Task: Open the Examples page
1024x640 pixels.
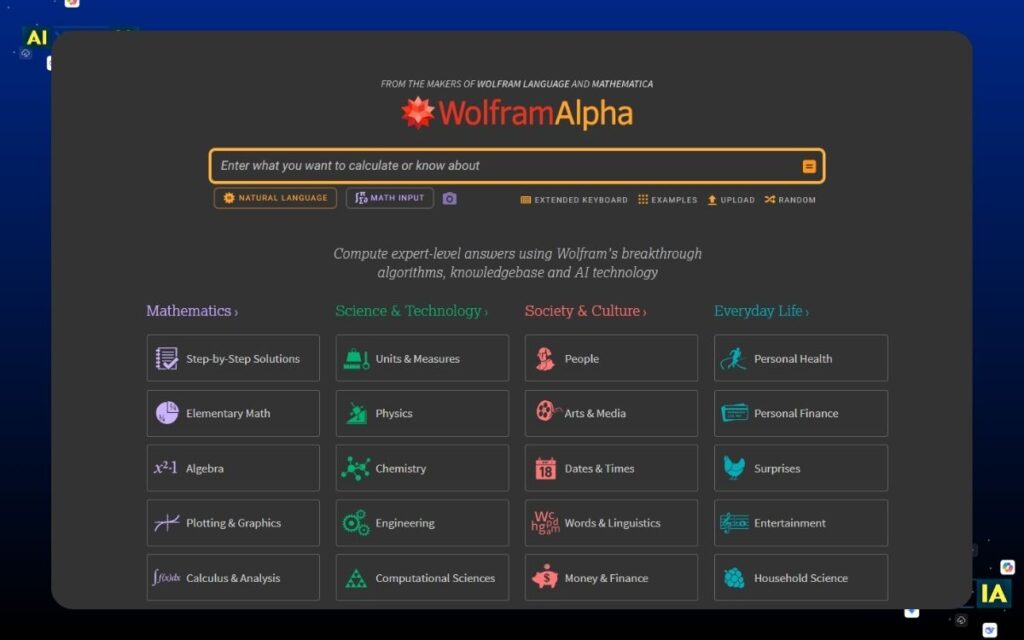Action: tap(667, 199)
